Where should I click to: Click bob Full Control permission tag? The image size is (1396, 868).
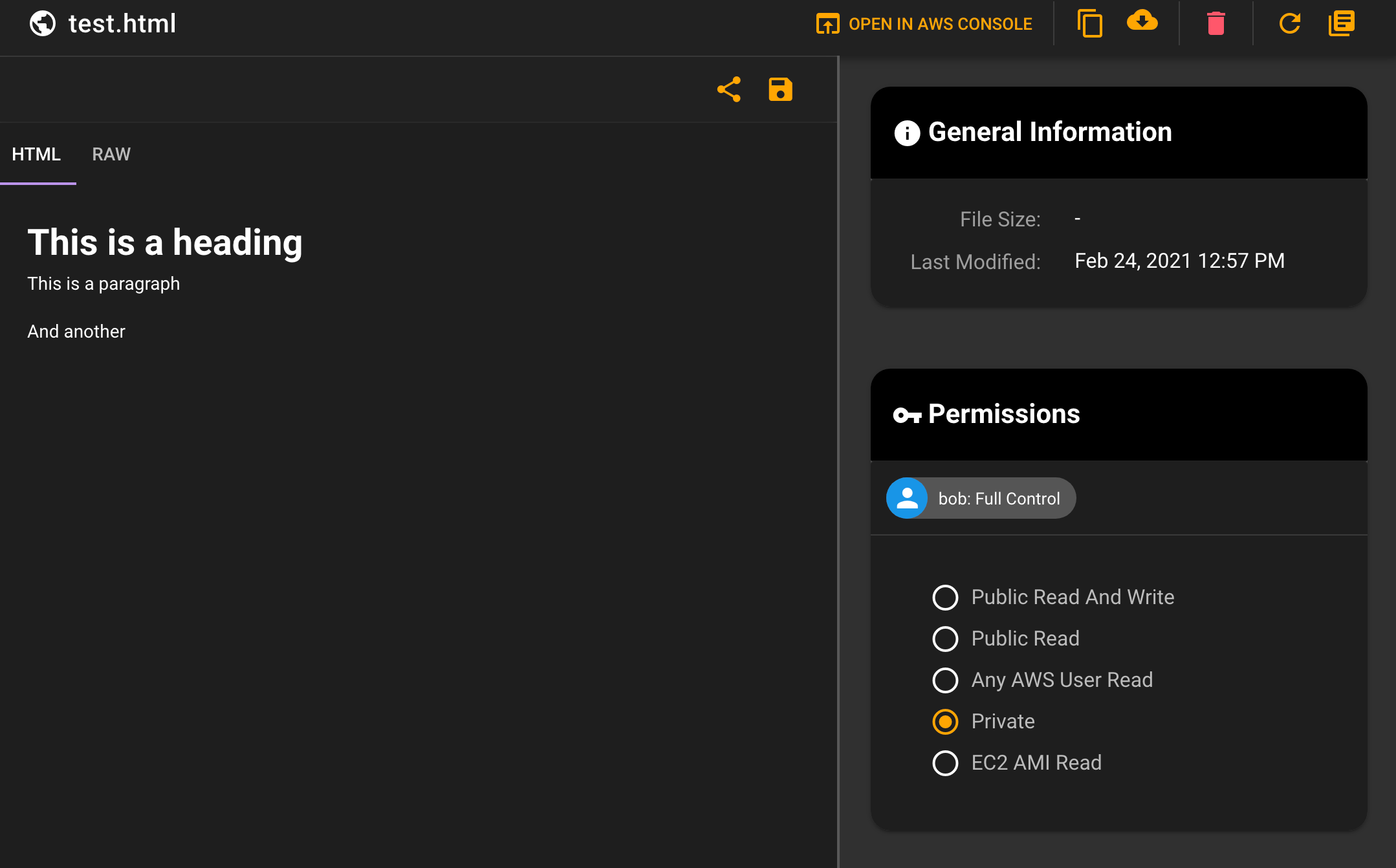point(981,498)
